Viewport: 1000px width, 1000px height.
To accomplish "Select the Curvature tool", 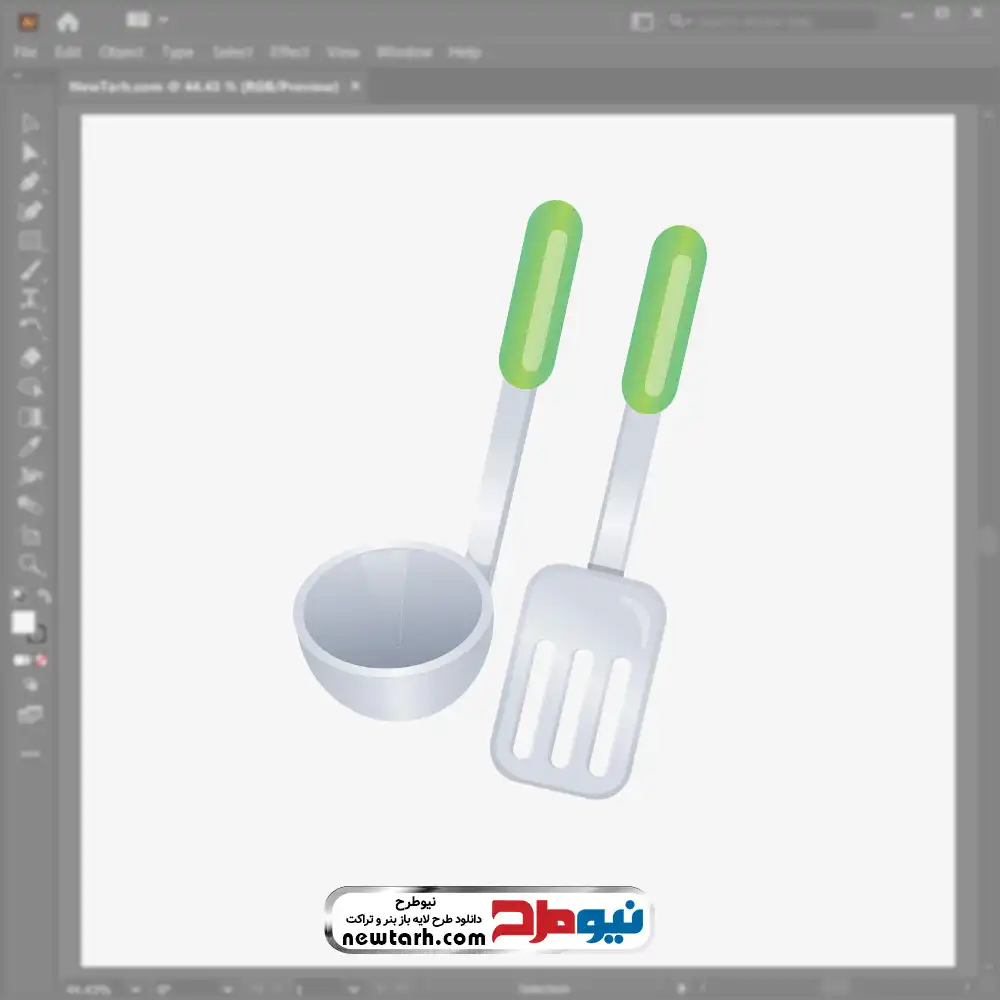I will tap(30, 212).
